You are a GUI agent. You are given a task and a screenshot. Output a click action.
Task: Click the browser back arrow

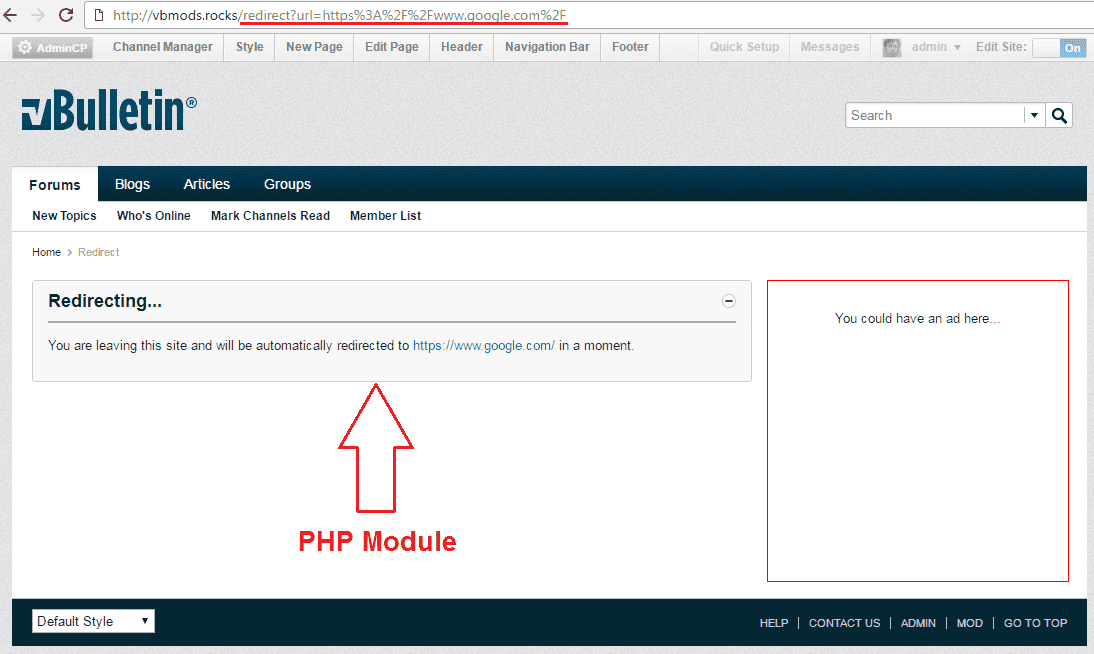pos(10,15)
